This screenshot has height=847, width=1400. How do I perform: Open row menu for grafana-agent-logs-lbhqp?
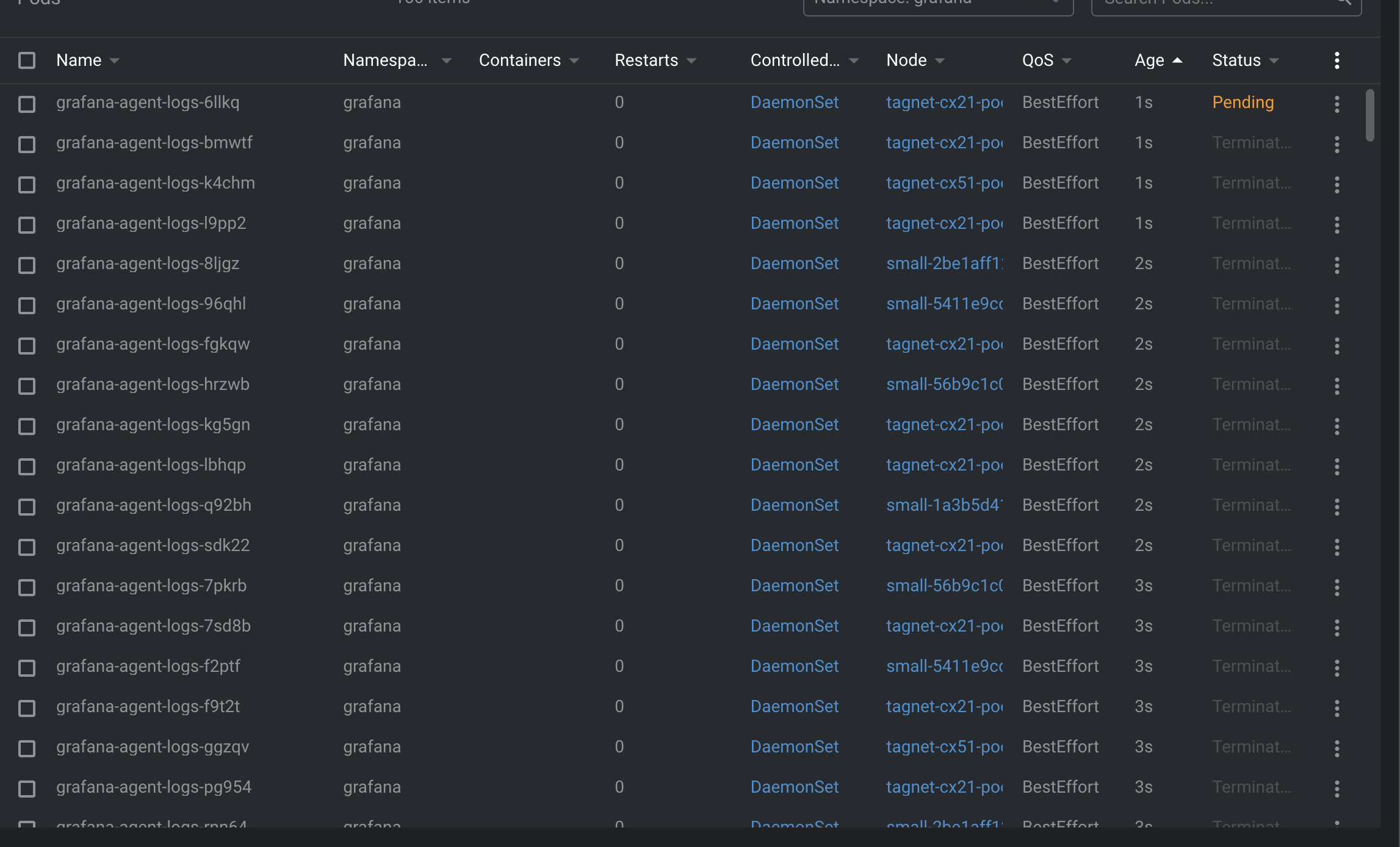1337,466
